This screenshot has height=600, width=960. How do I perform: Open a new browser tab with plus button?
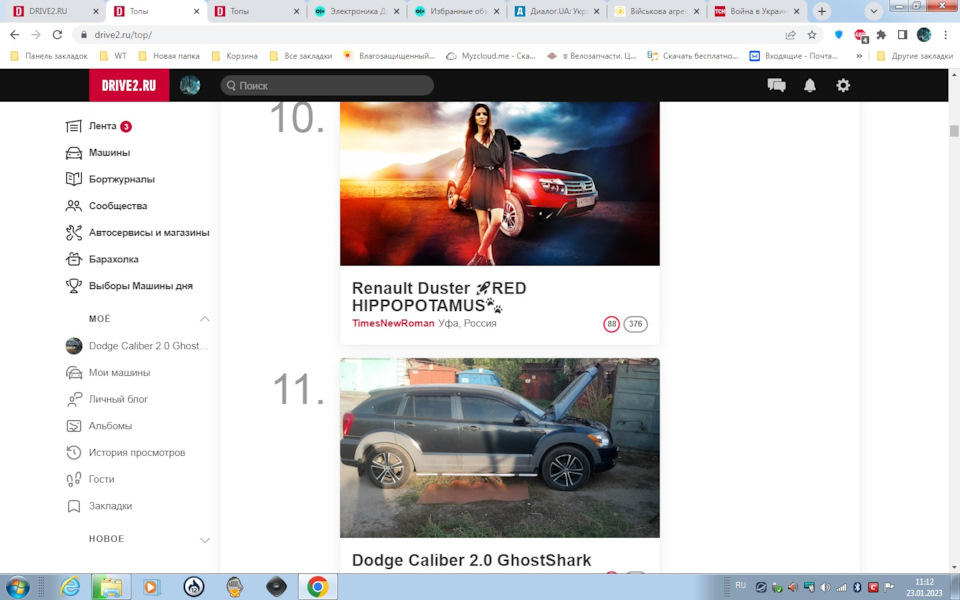pos(822,11)
